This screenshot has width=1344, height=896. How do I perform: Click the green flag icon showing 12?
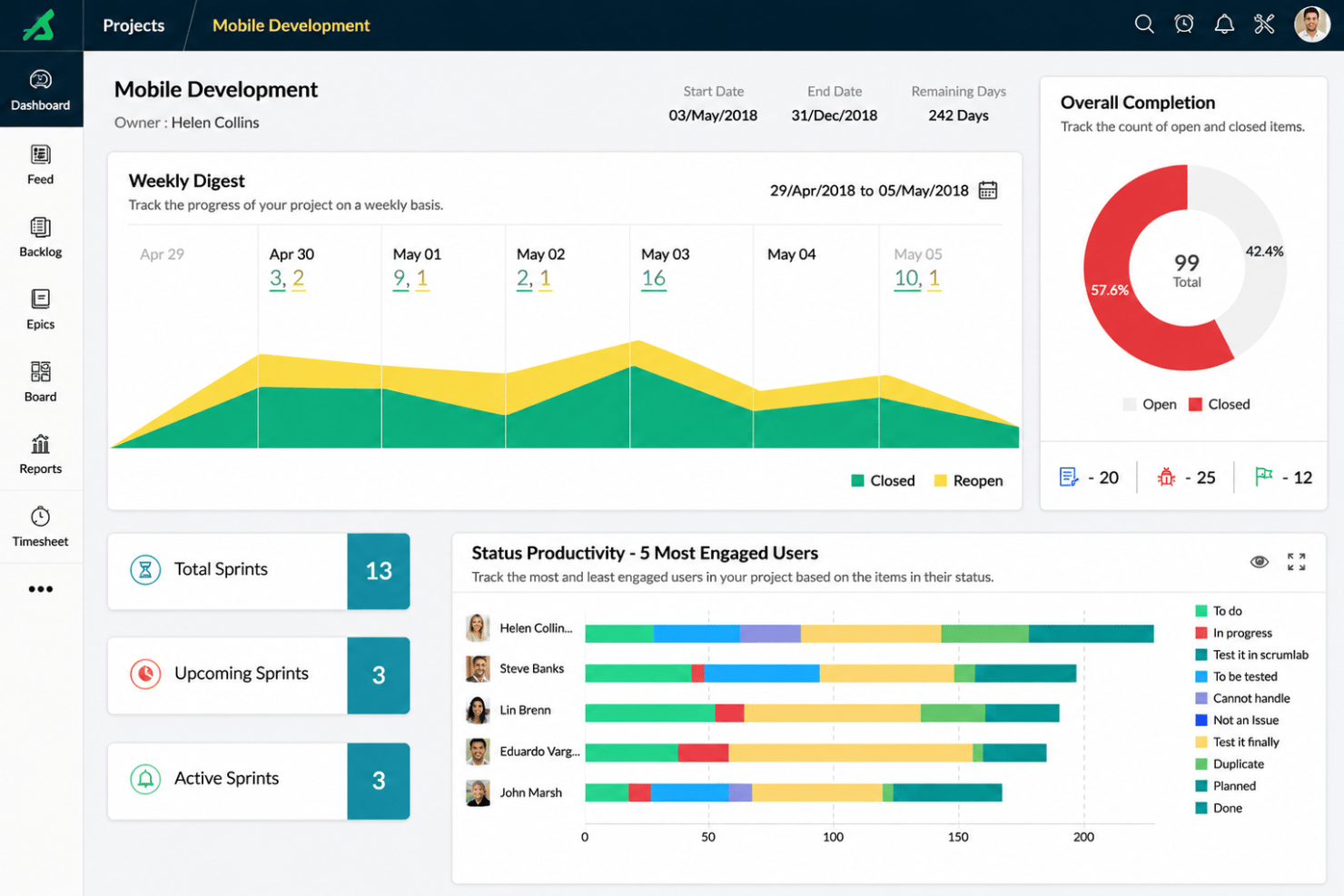(x=1263, y=477)
